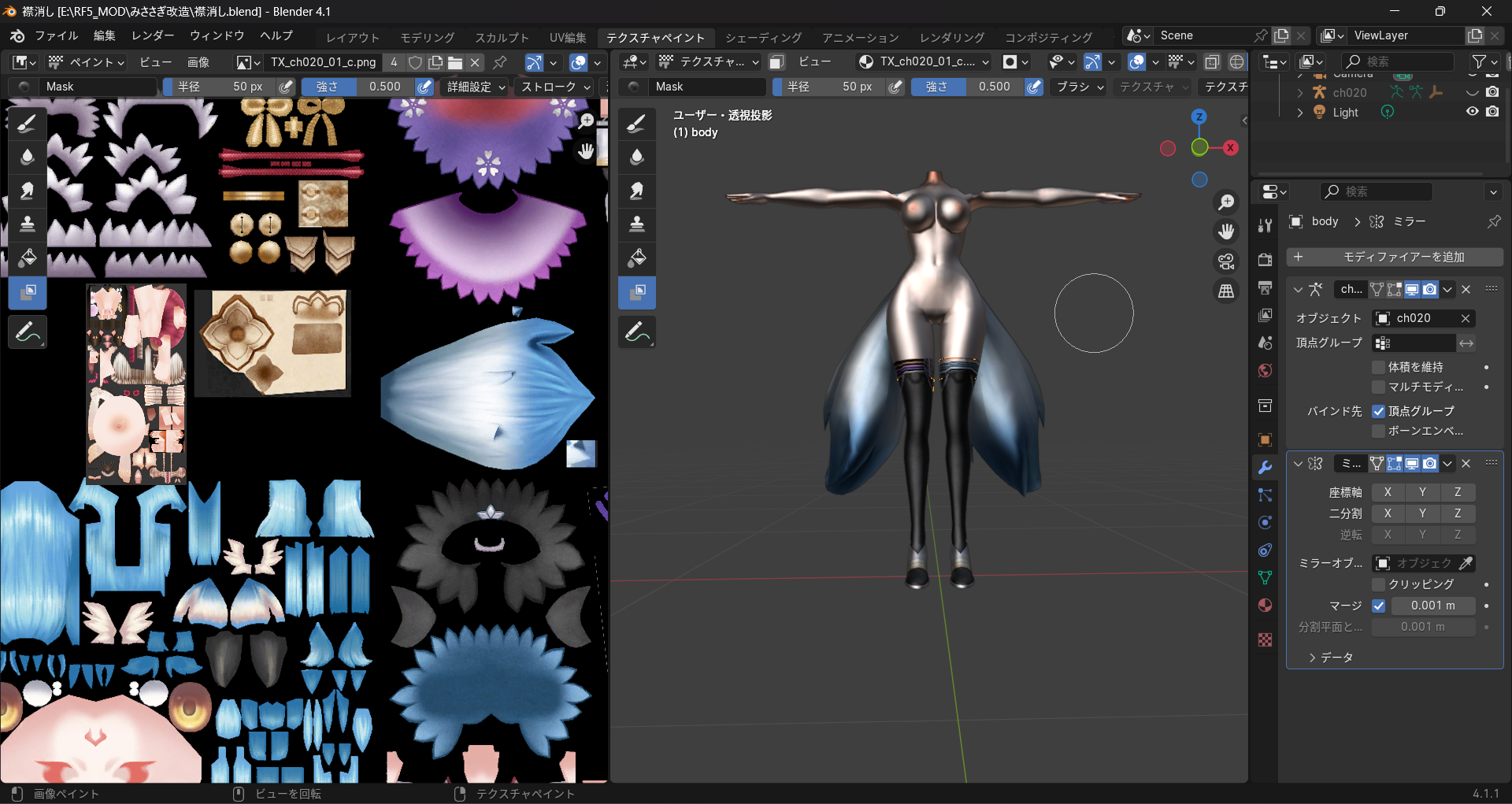Screen dimensions: 1512x804
Task: Select the Fill tool in the 3D viewport
Action: (x=637, y=258)
